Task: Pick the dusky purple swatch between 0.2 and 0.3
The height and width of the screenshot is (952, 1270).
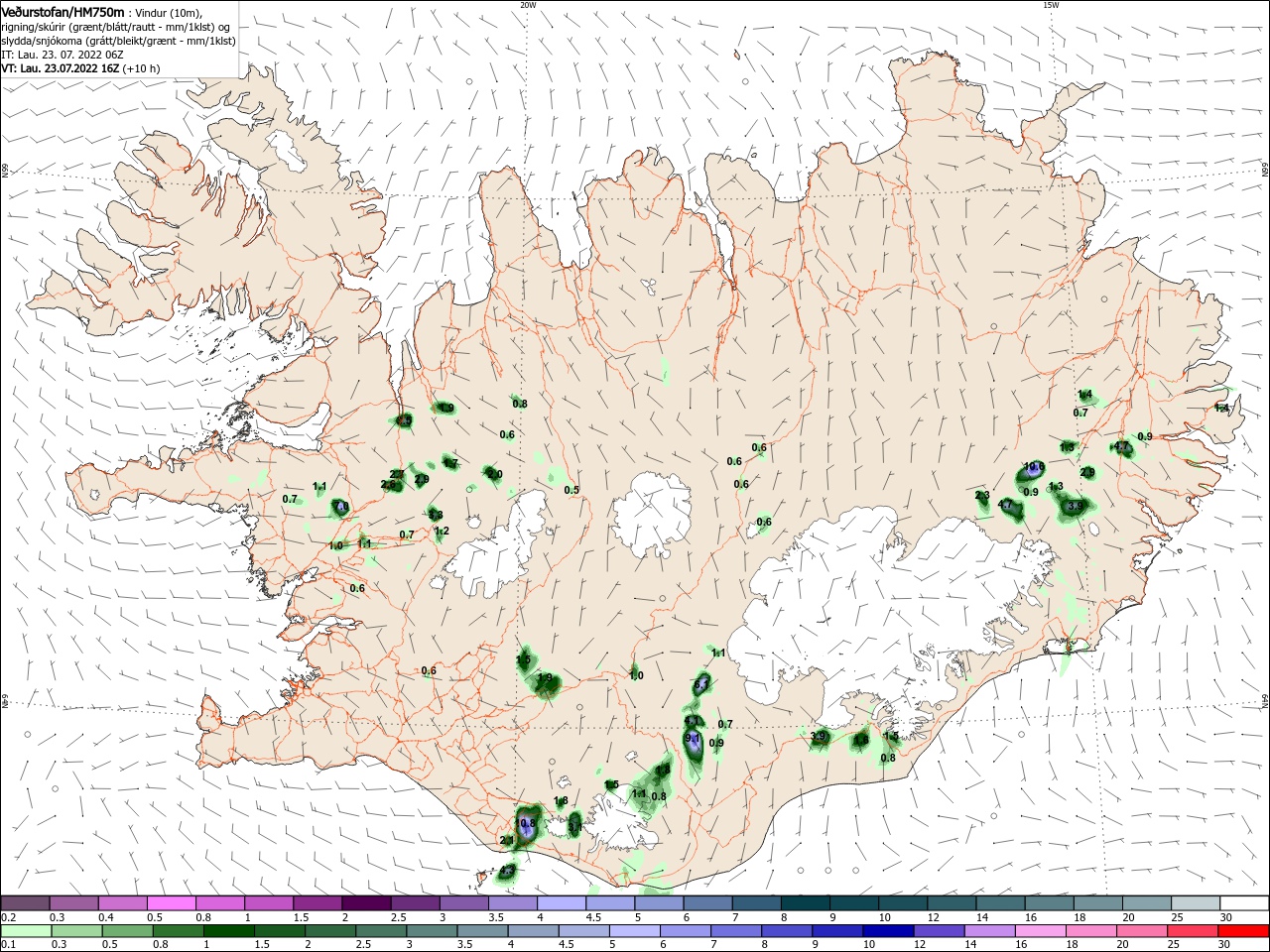Action: 25,903
